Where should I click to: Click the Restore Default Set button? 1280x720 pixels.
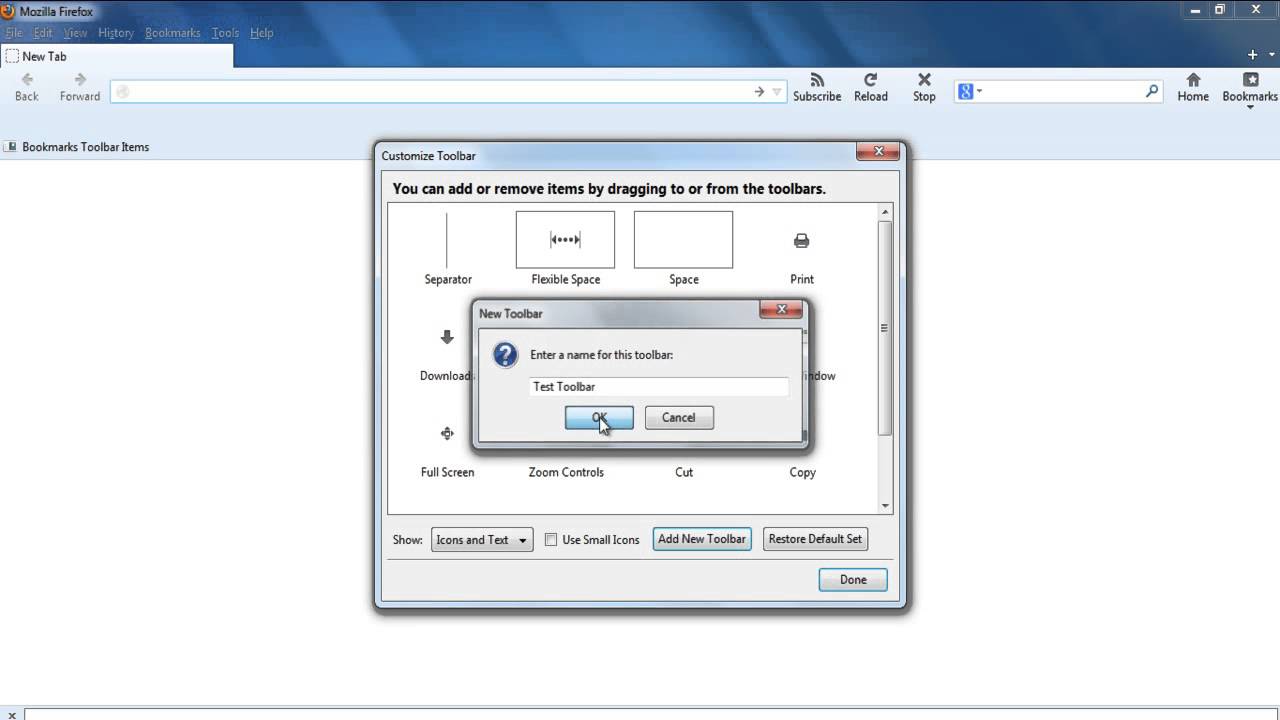pyautogui.click(x=815, y=539)
